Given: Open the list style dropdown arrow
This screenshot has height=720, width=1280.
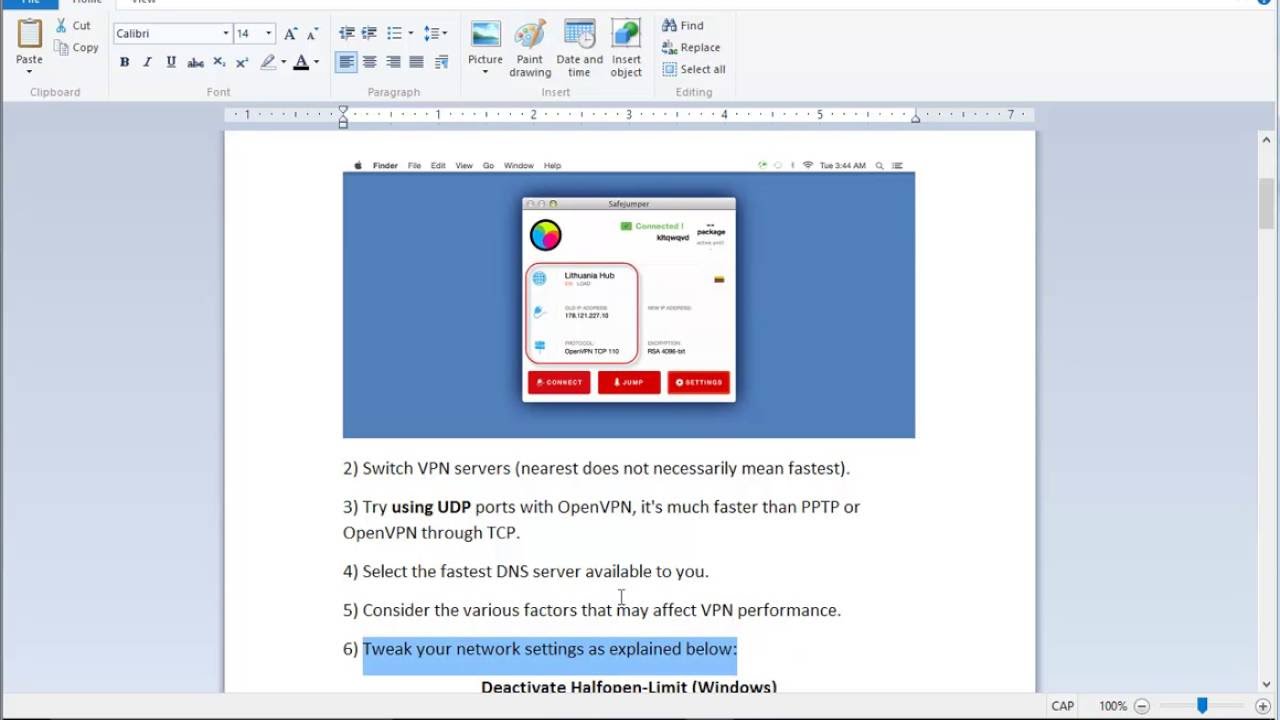Looking at the screenshot, I should [410, 33].
